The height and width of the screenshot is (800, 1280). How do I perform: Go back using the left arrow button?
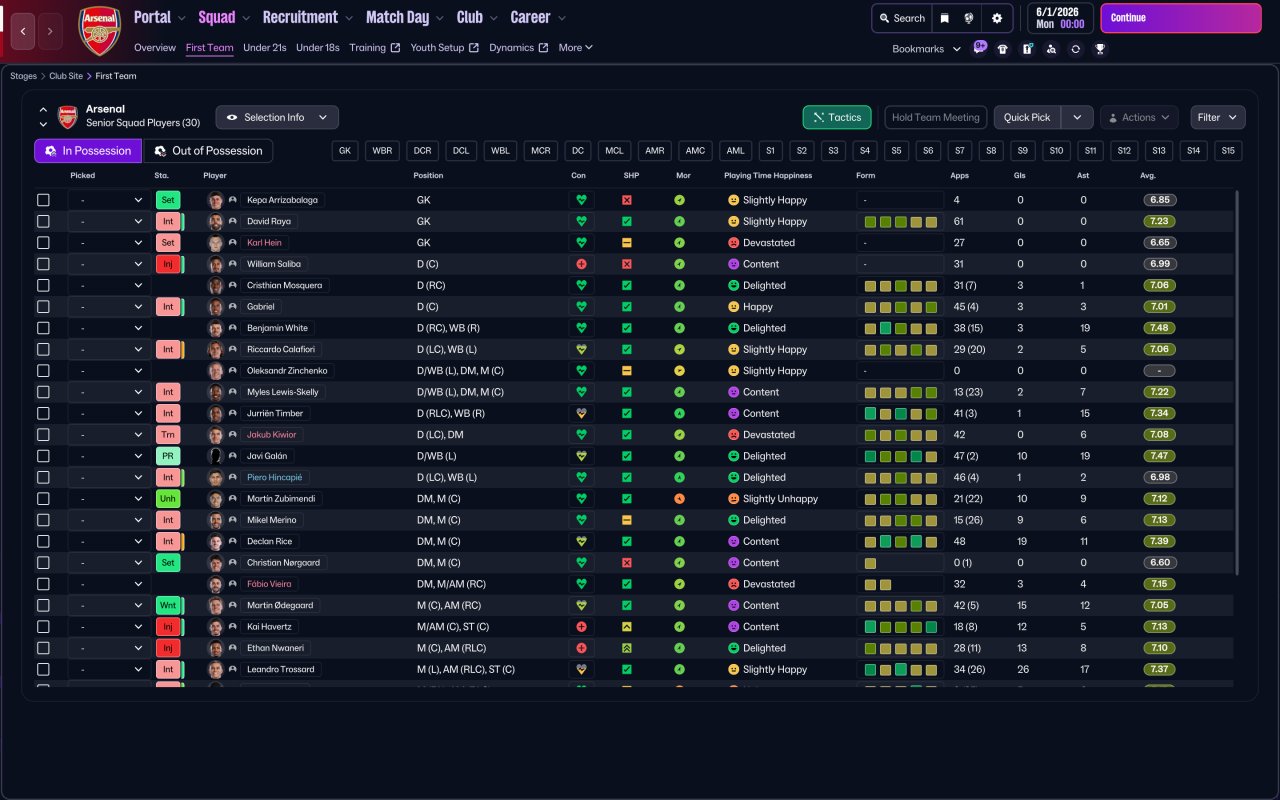click(x=24, y=32)
